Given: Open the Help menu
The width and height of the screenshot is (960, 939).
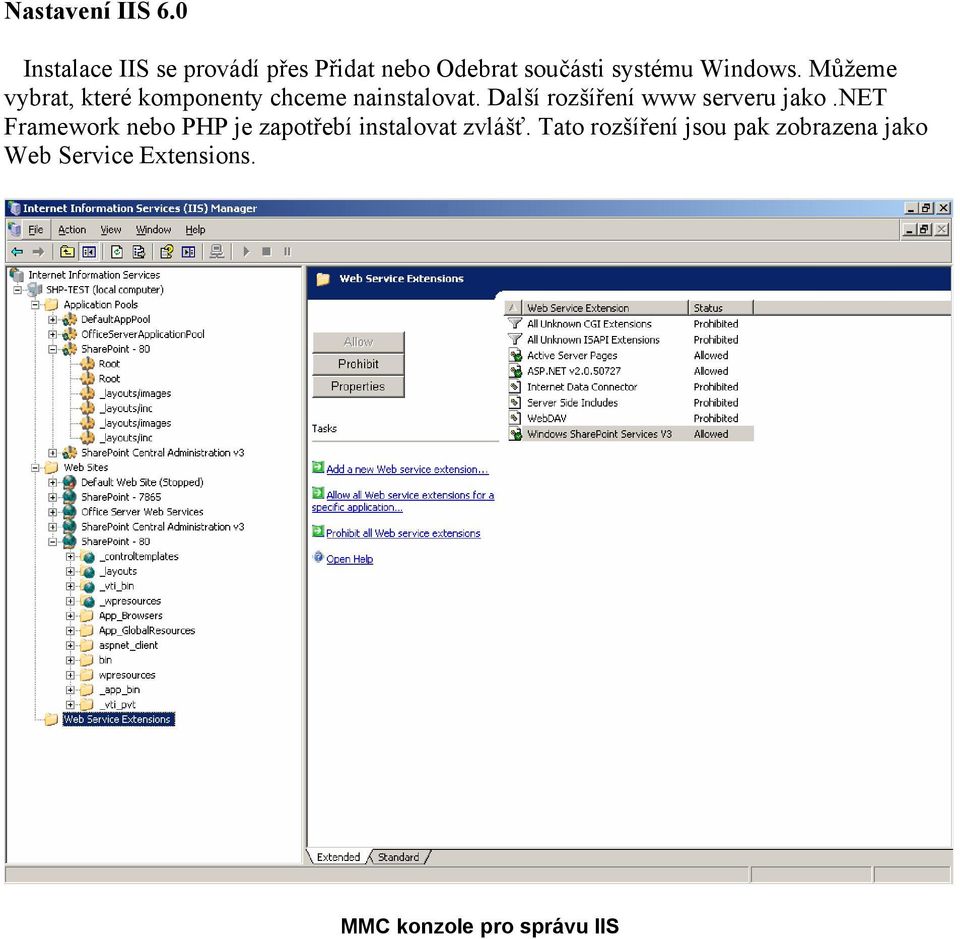Looking at the screenshot, I should click(x=195, y=230).
